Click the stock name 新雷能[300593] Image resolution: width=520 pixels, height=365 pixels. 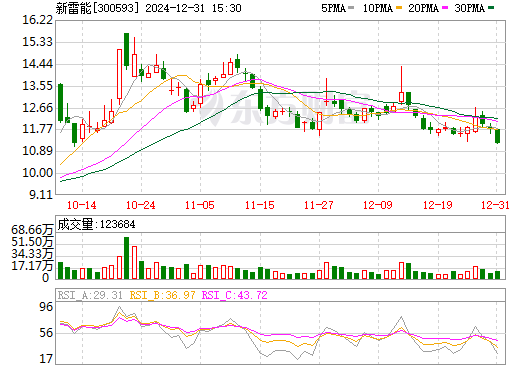(97, 8)
